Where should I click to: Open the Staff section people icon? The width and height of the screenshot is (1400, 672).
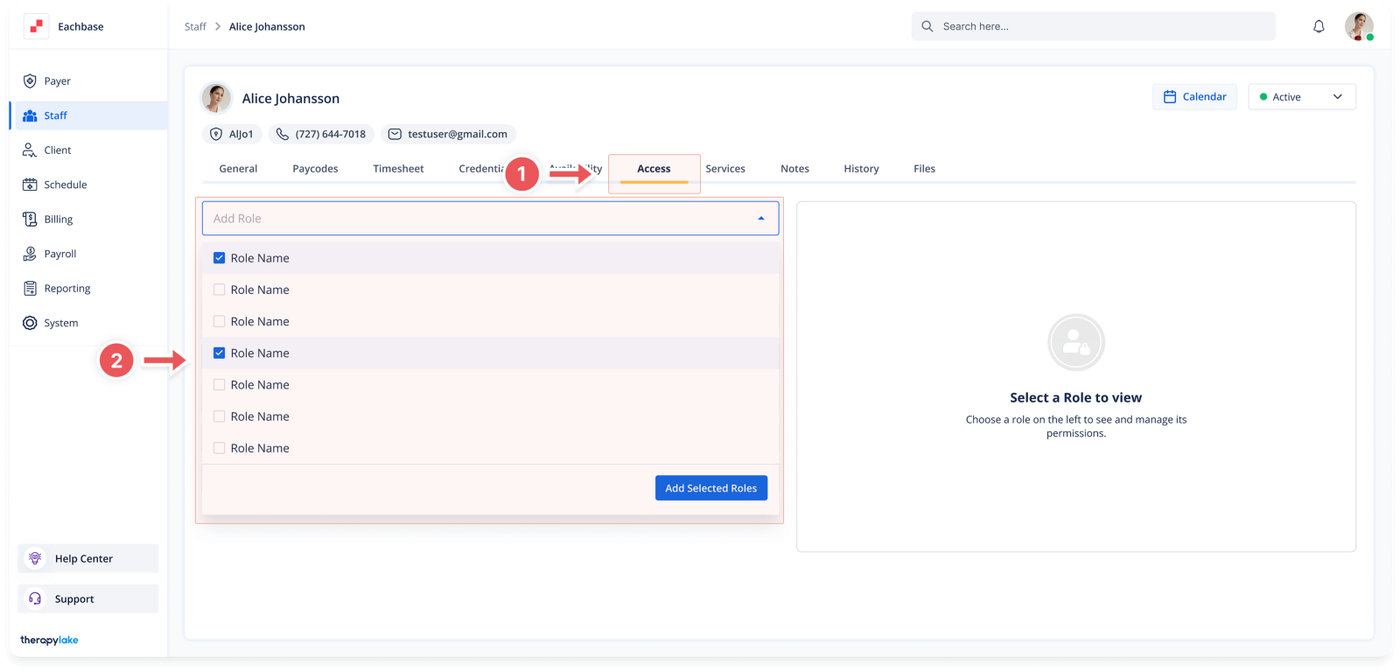30,116
